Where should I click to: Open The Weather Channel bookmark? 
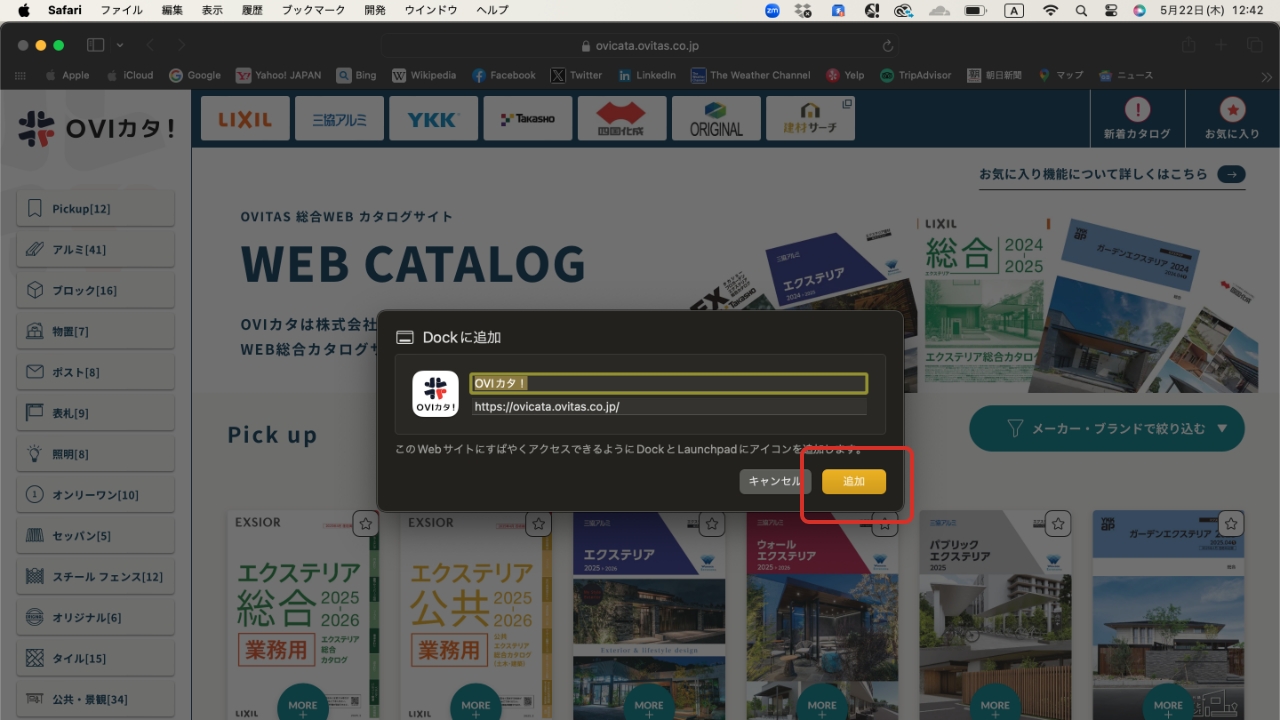[x=751, y=75]
